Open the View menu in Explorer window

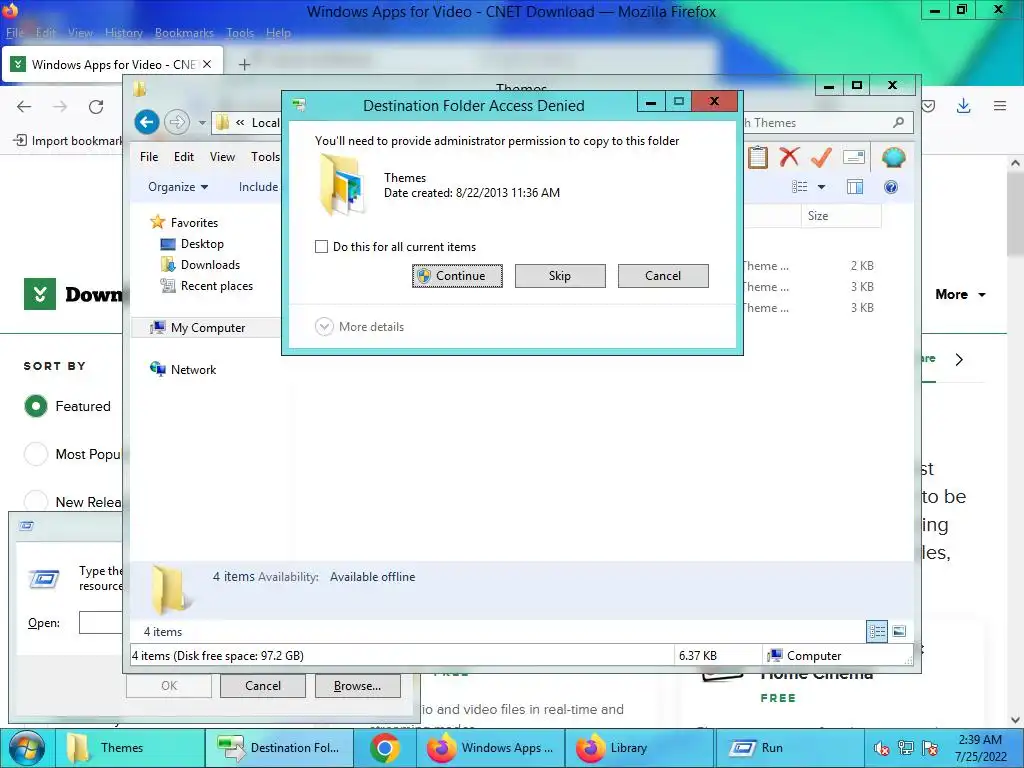222,157
